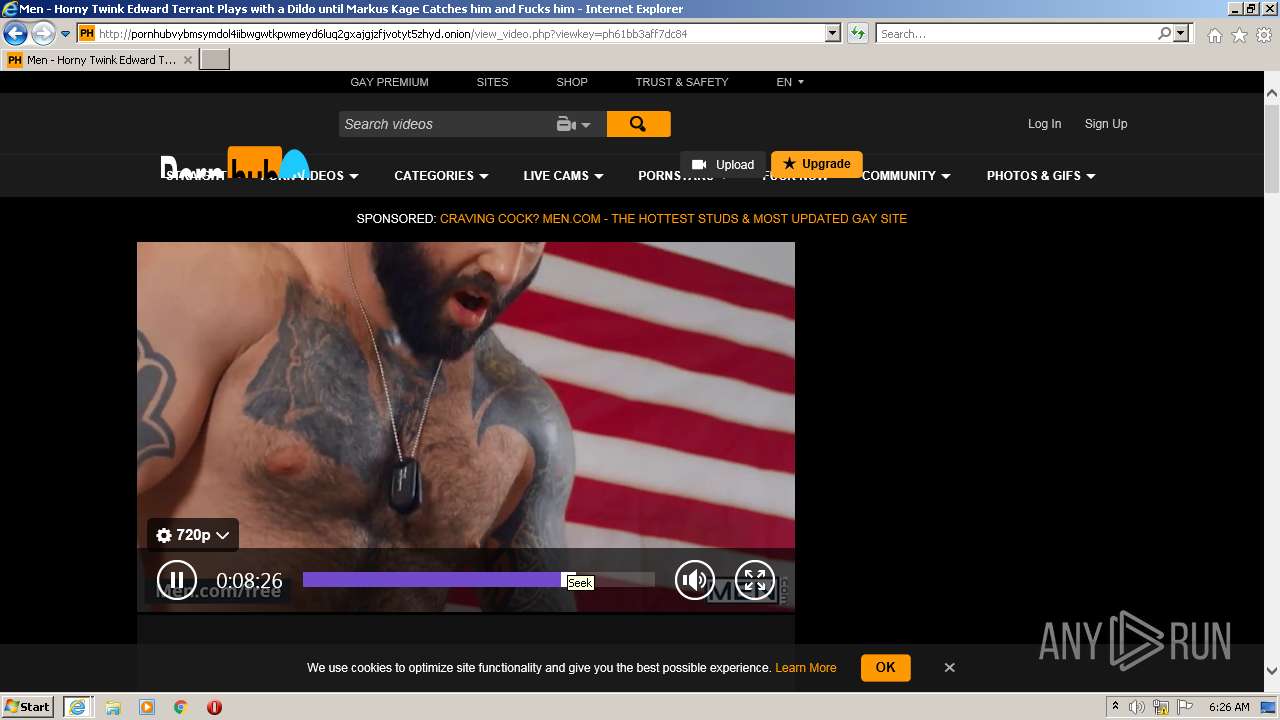Image resolution: width=1280 pixels, height=720 pixels.
Task: Open the red circular taskbar icon
Action: click(x=214, y=707)
